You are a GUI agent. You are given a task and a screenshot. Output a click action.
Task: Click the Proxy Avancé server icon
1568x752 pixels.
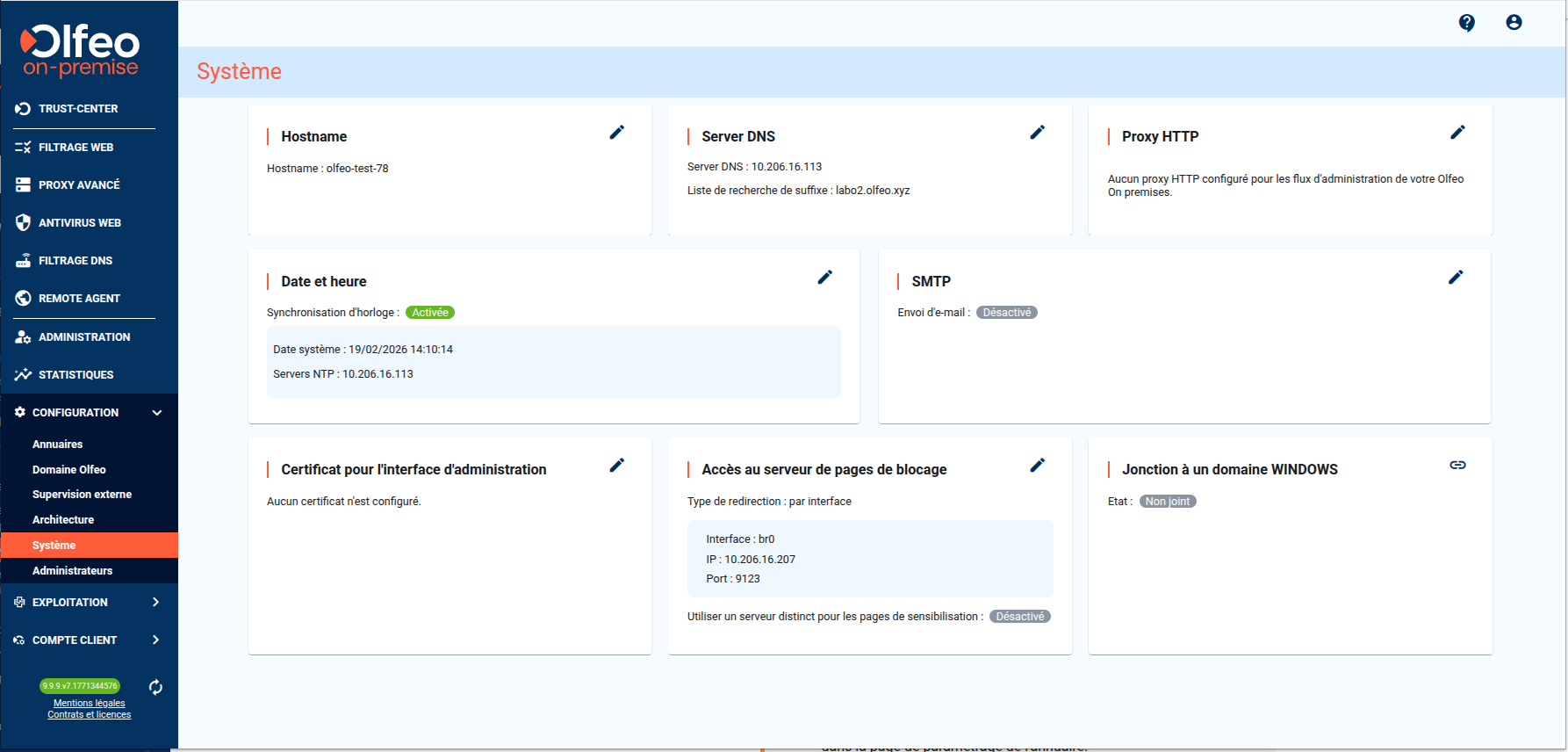(x=23, y=185)
